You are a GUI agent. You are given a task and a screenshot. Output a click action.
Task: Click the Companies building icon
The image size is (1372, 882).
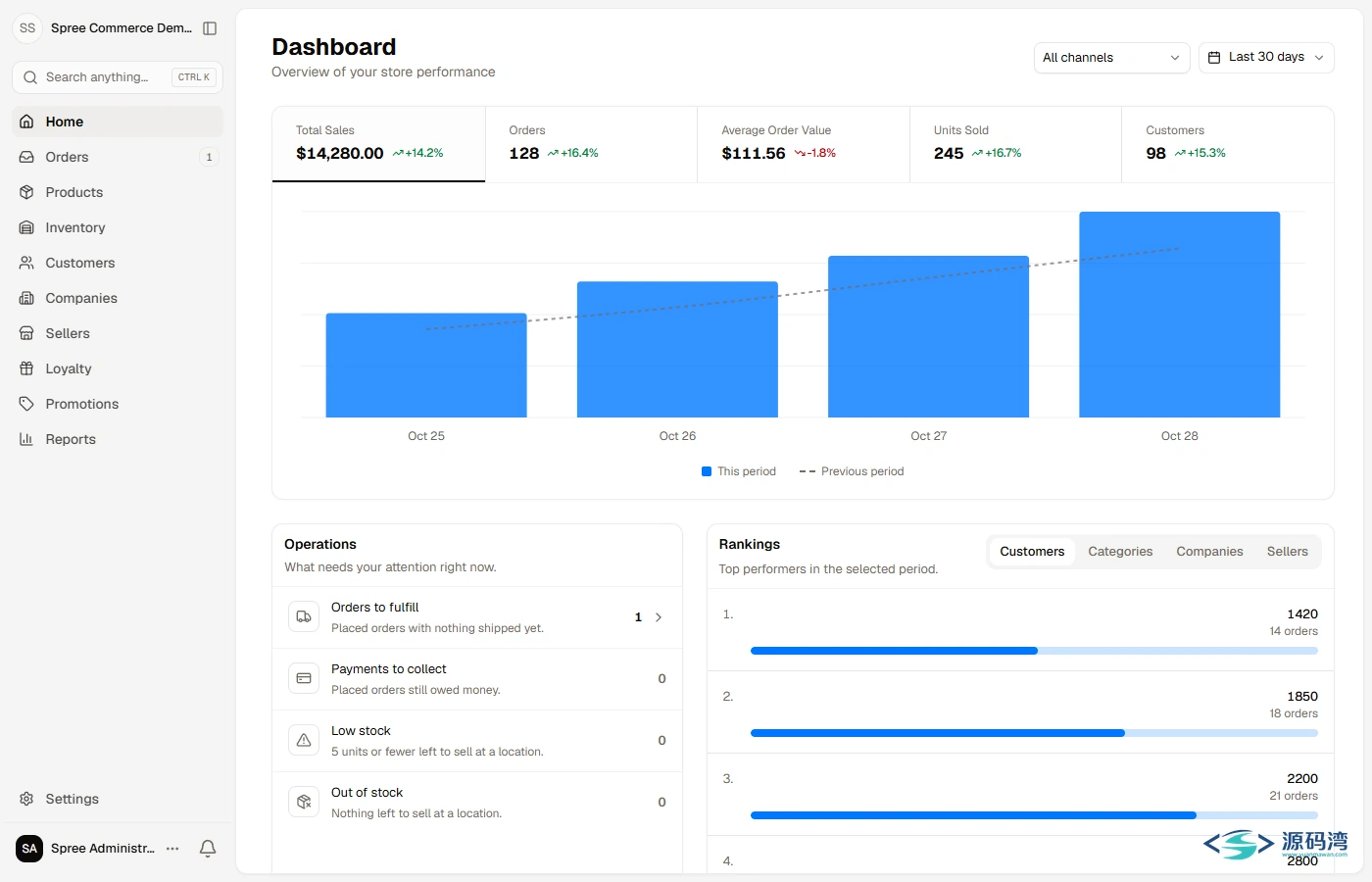[x=26, y=298]
